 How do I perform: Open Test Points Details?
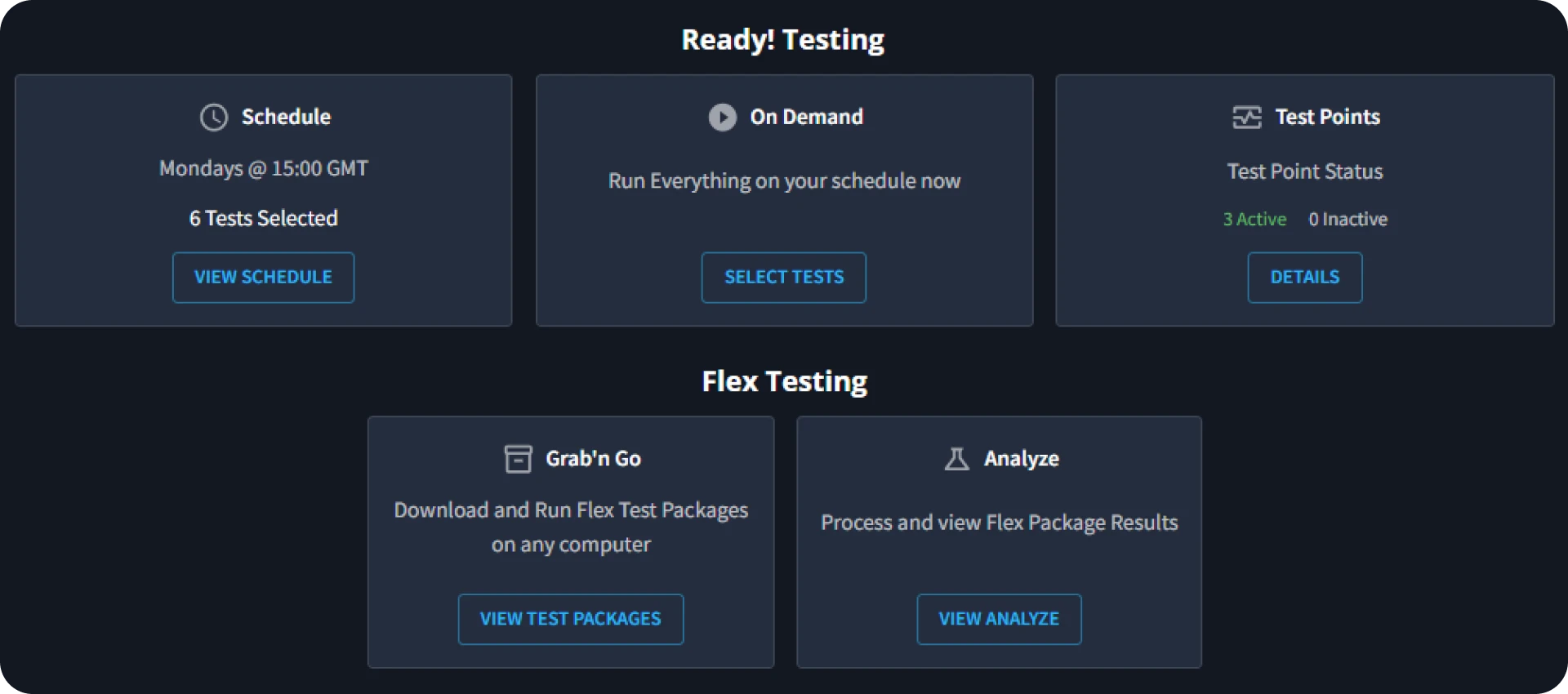pyautogui.click(x=1304, y=278)
